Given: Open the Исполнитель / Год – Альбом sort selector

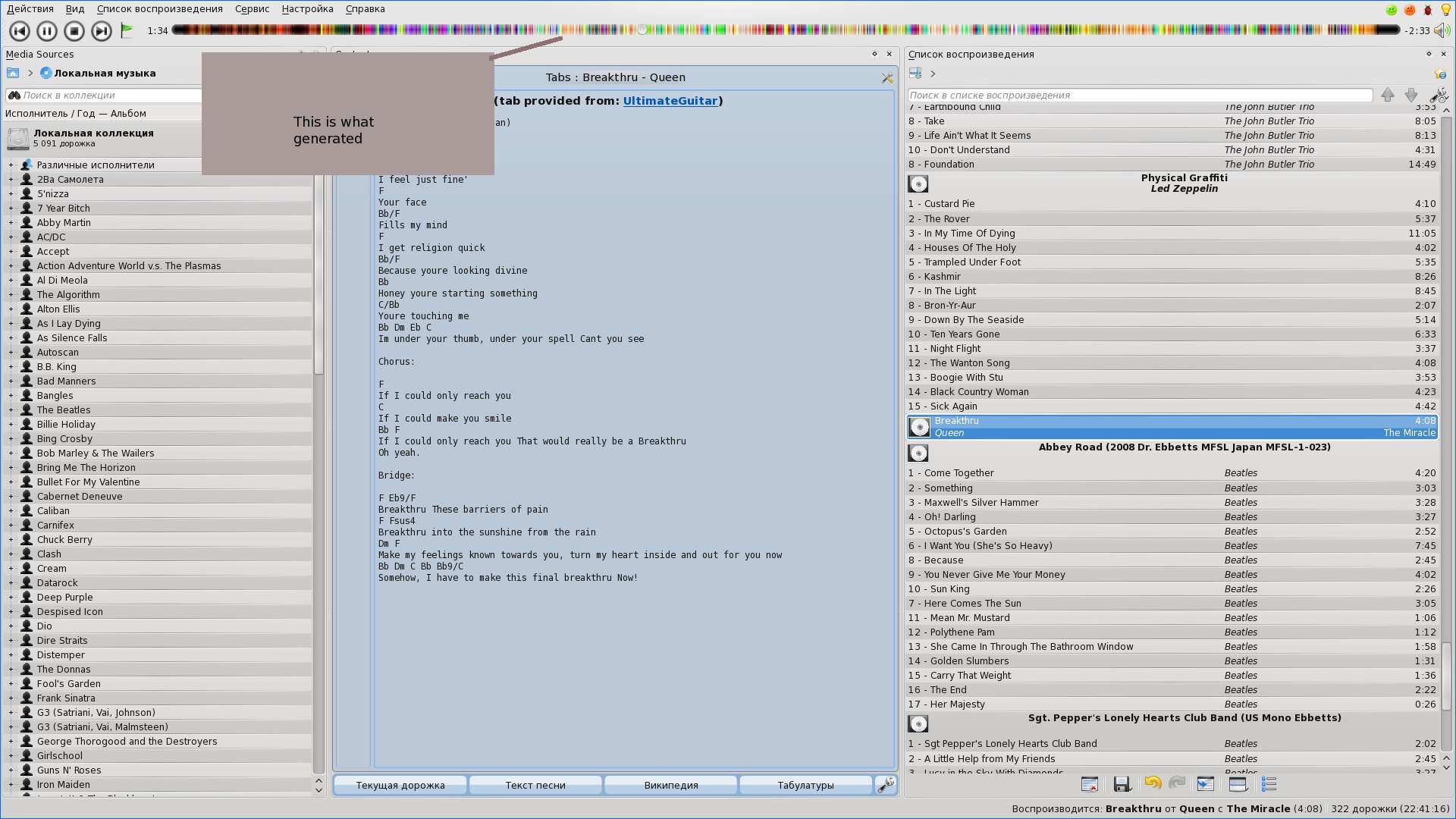Looking at the screenshot, I should (76, 114).
